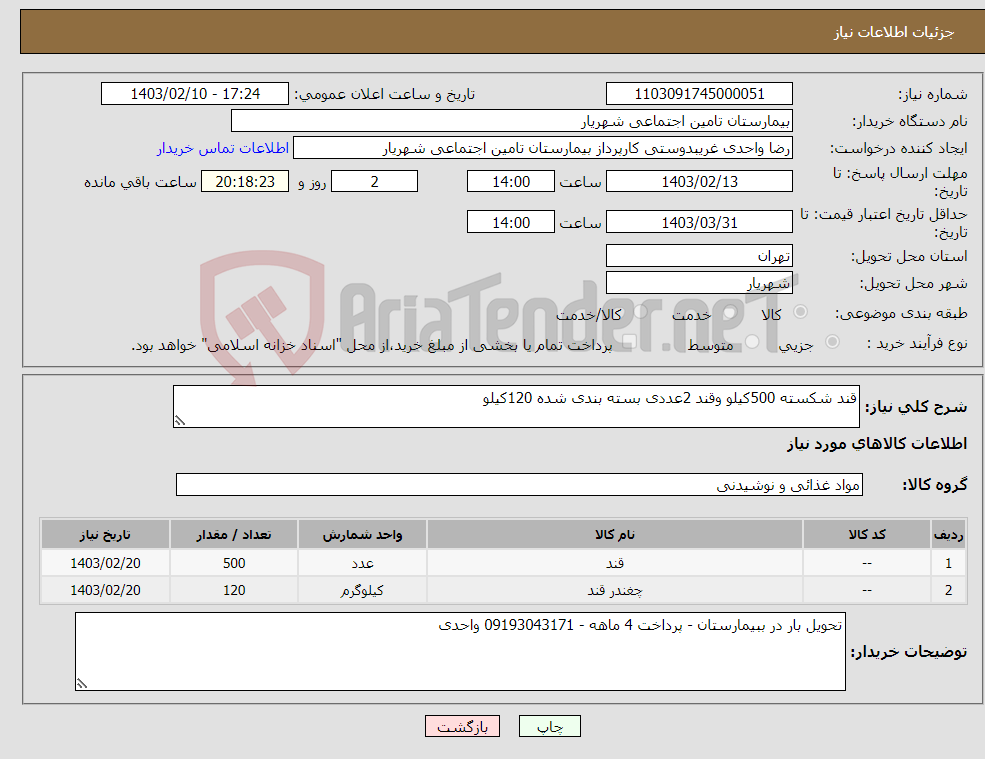985x759 pixels.
Task: Click the ردیف column header
Action: 949,535
